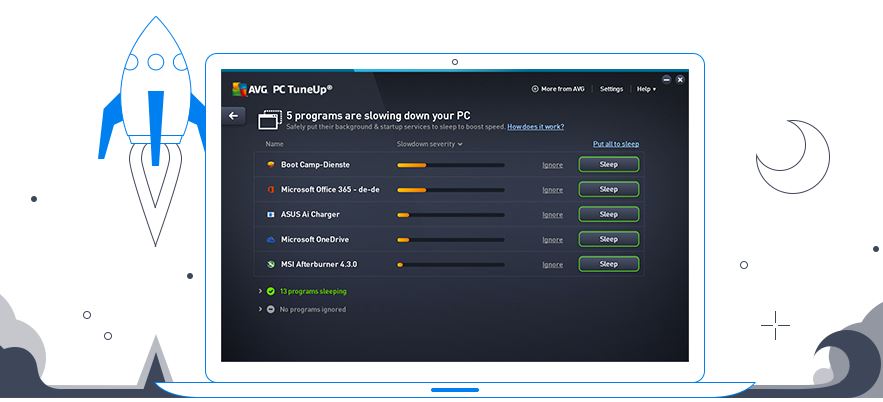Click No programs ignored label

[313, 310]
